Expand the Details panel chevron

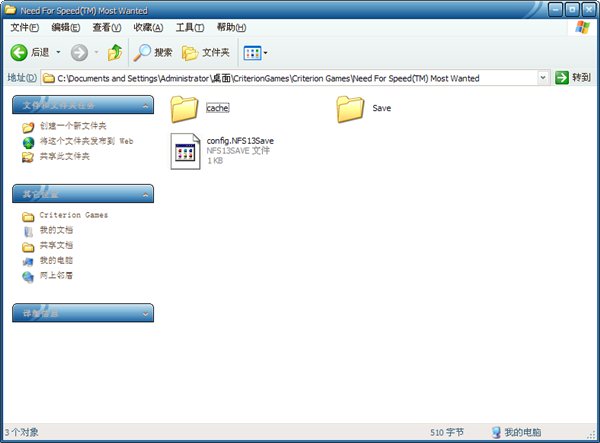point(145,314)
